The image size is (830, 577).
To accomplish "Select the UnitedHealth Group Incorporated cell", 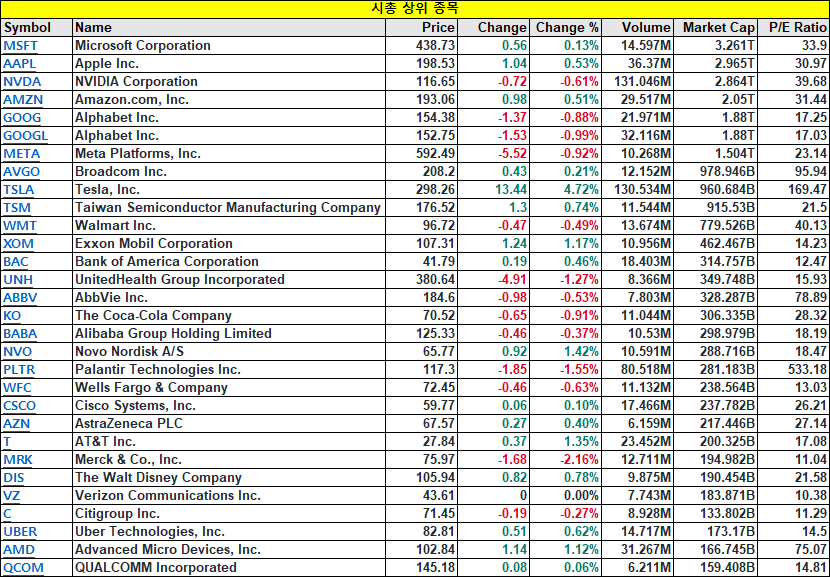I will coord(229,280).
